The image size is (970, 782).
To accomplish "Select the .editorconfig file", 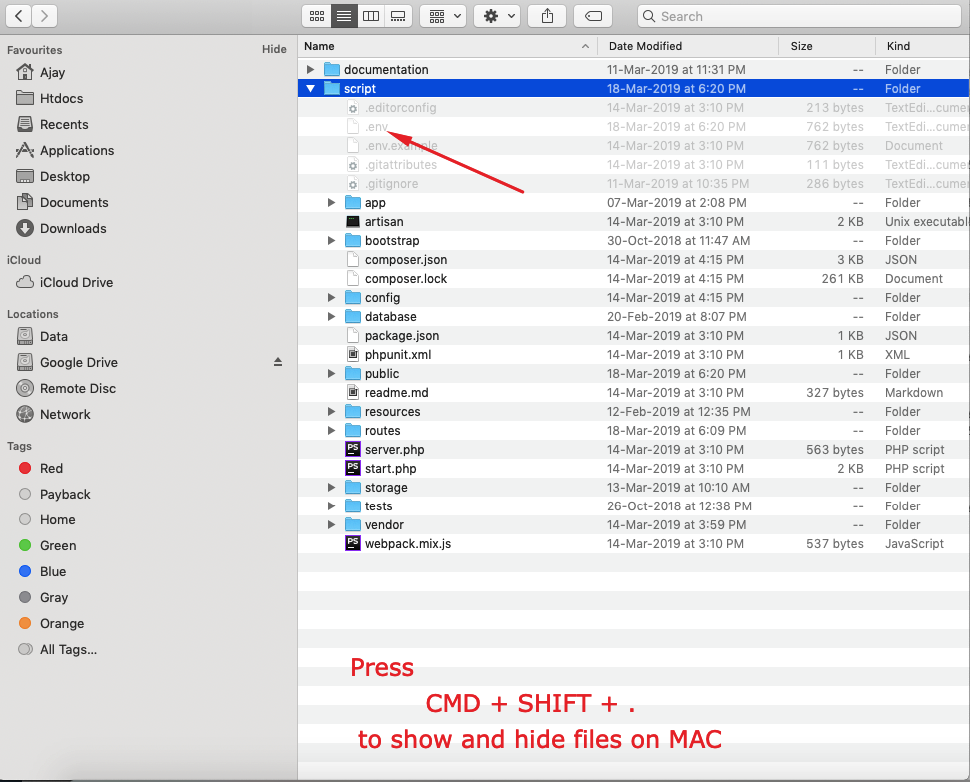I will [x=634, y=108].
